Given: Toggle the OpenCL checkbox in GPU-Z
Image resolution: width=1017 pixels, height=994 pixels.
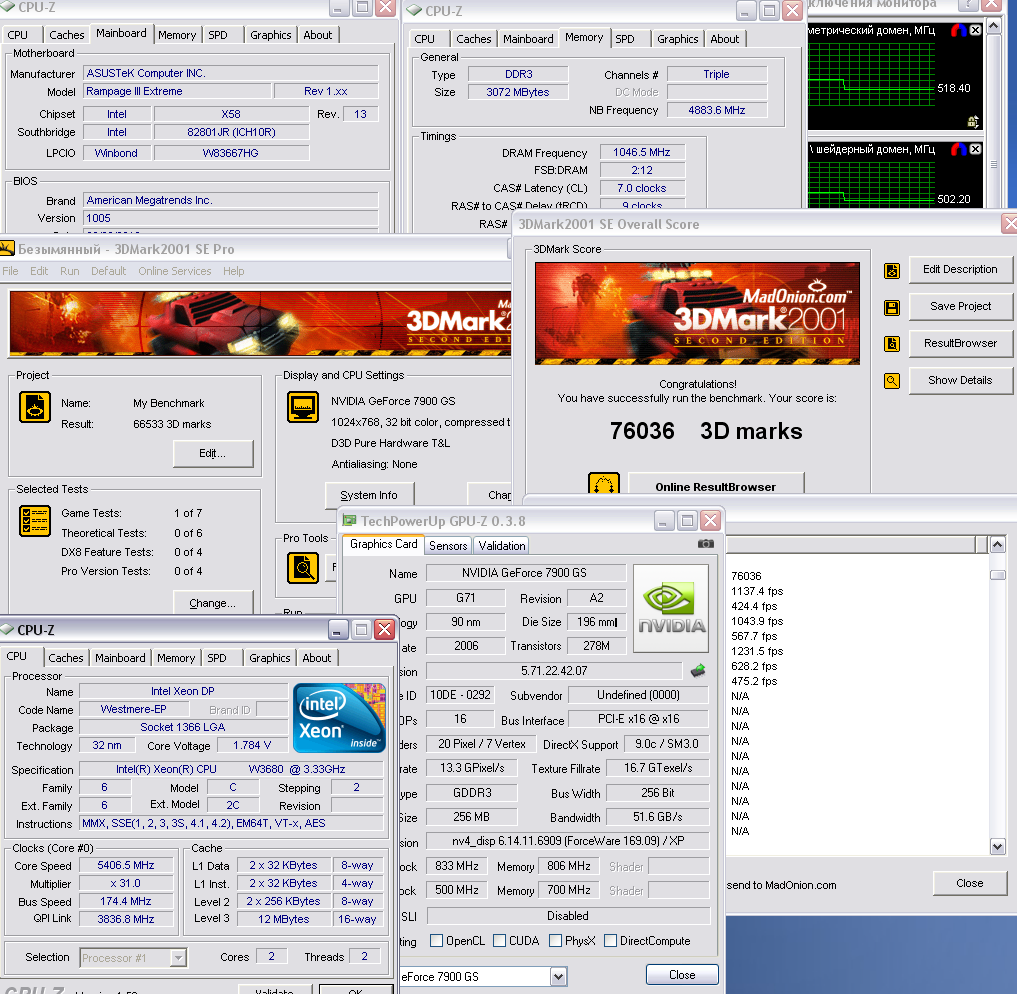Looking at the screenshot, I should pos(437,940).
